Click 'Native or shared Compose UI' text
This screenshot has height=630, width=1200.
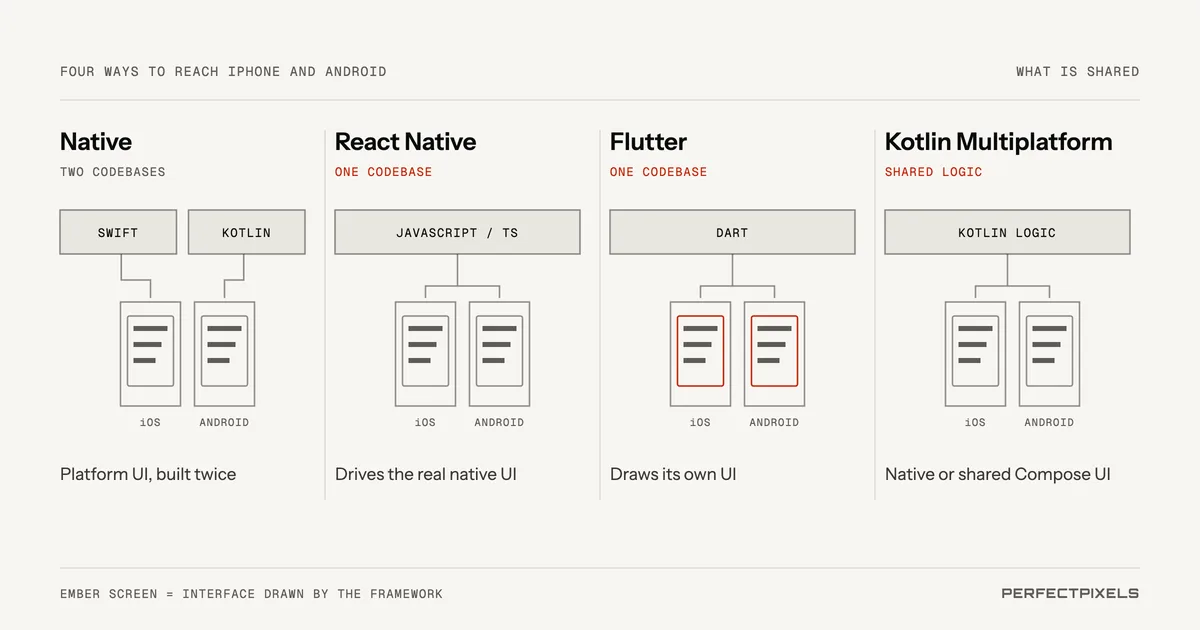coord(998,474)
